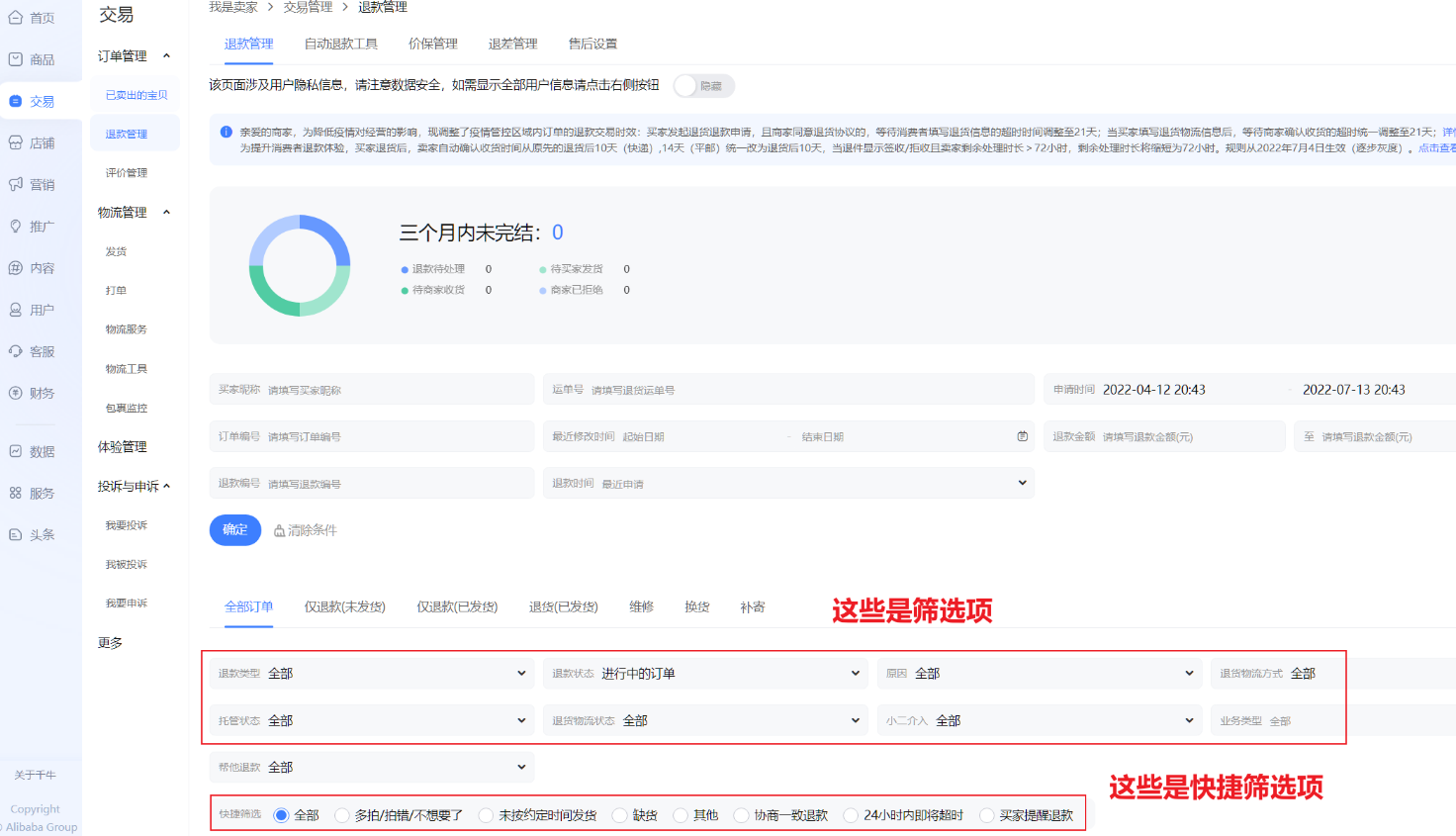Open the 退款时间 最近申请 dropdown
The height and width of the screenshot is (836, 1456).
(x=788, y=483)
